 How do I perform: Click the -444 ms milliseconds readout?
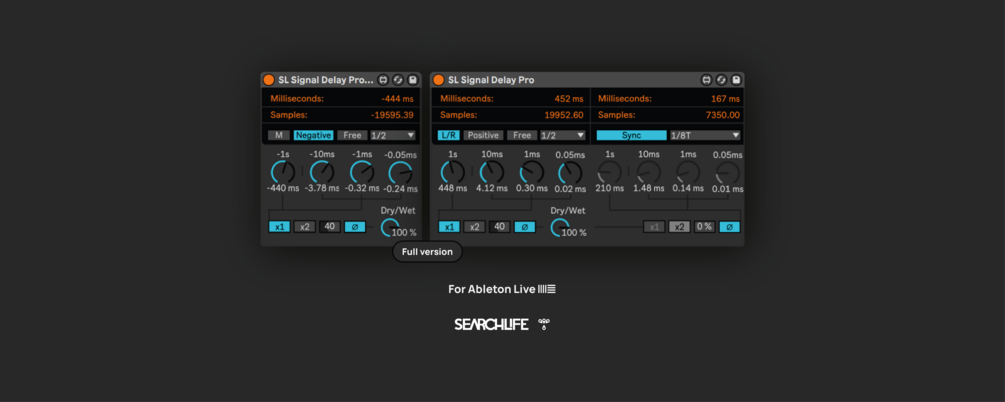coord(397,99)
